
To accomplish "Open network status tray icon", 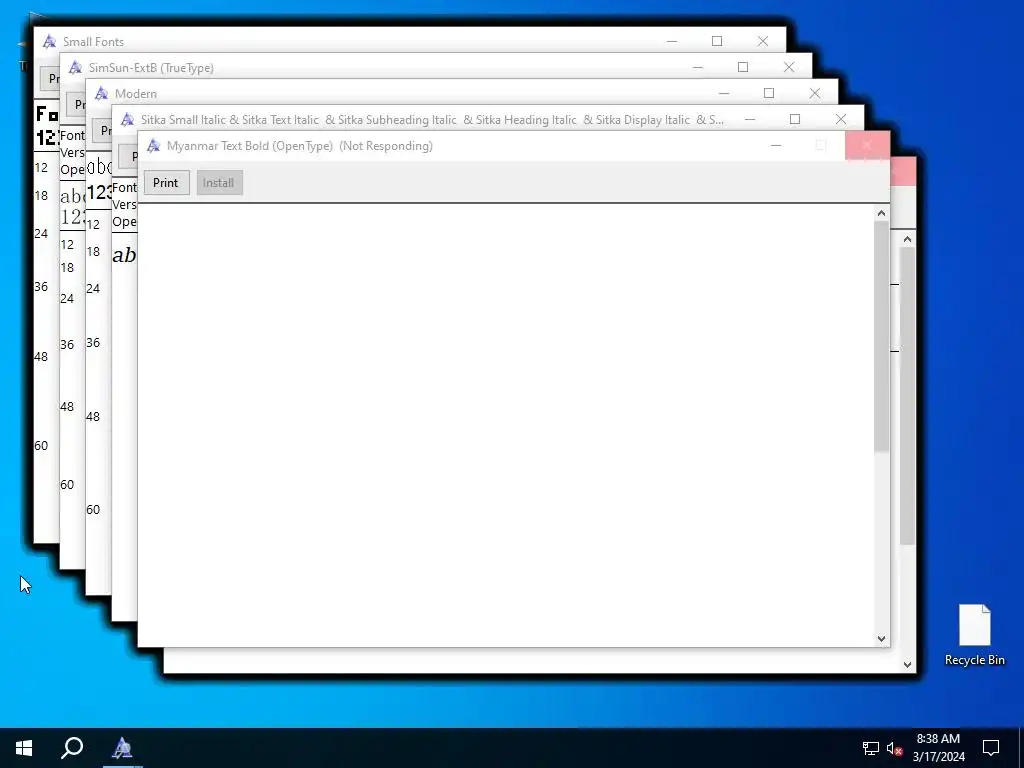I will [871, 748].
